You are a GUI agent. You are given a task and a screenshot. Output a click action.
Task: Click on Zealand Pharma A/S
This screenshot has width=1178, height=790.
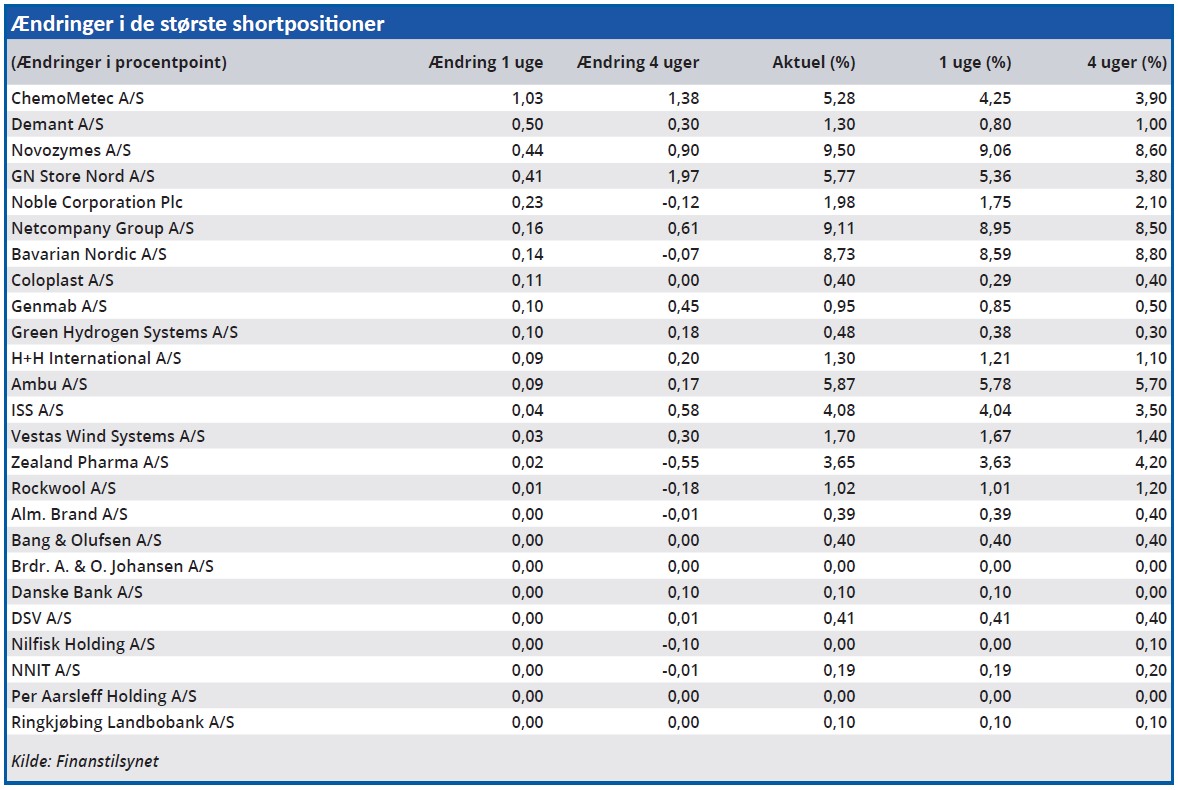(x=90, y=462)
